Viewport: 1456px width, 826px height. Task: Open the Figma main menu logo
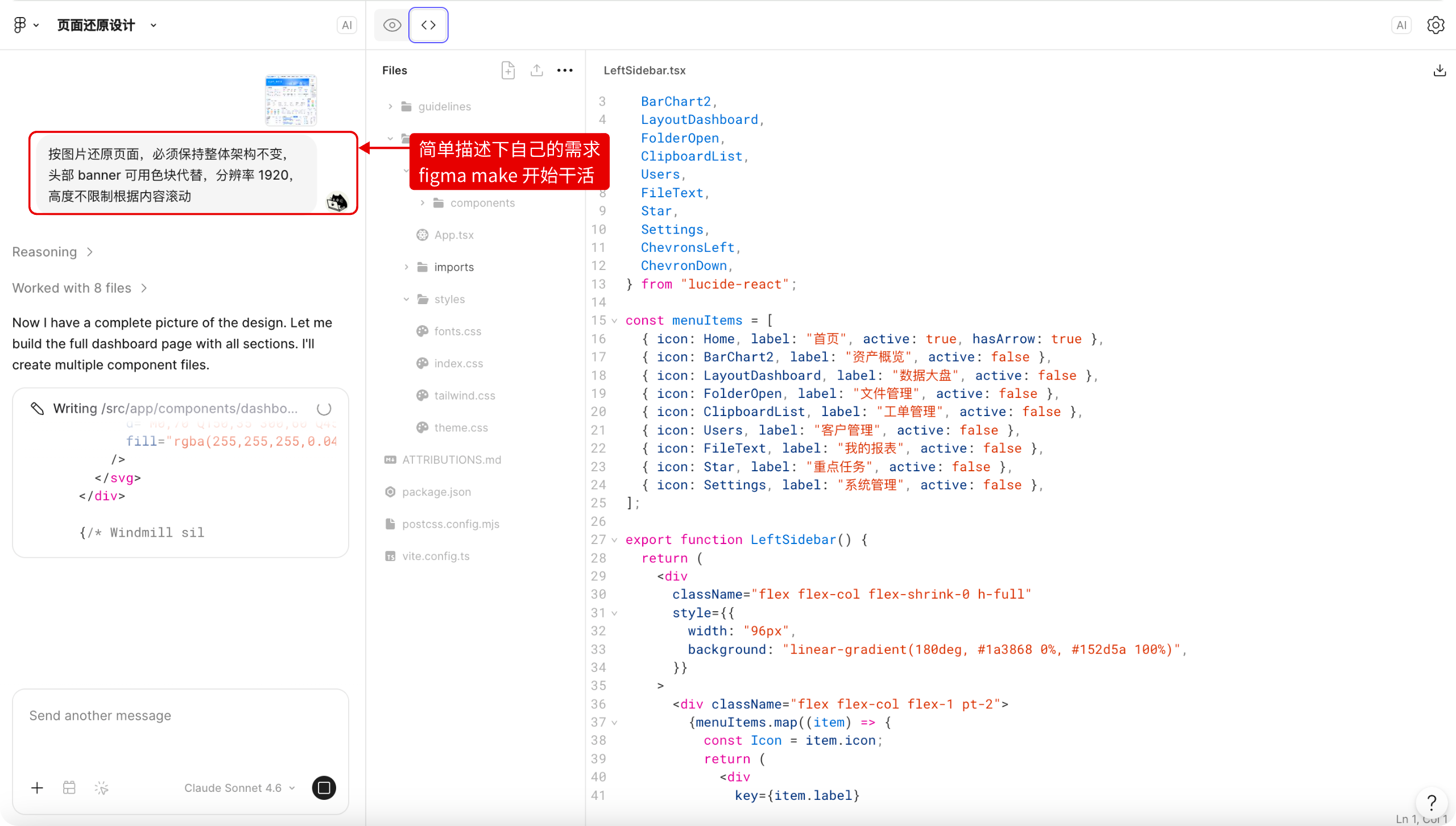pyautogui.click(x=20, y=25)
